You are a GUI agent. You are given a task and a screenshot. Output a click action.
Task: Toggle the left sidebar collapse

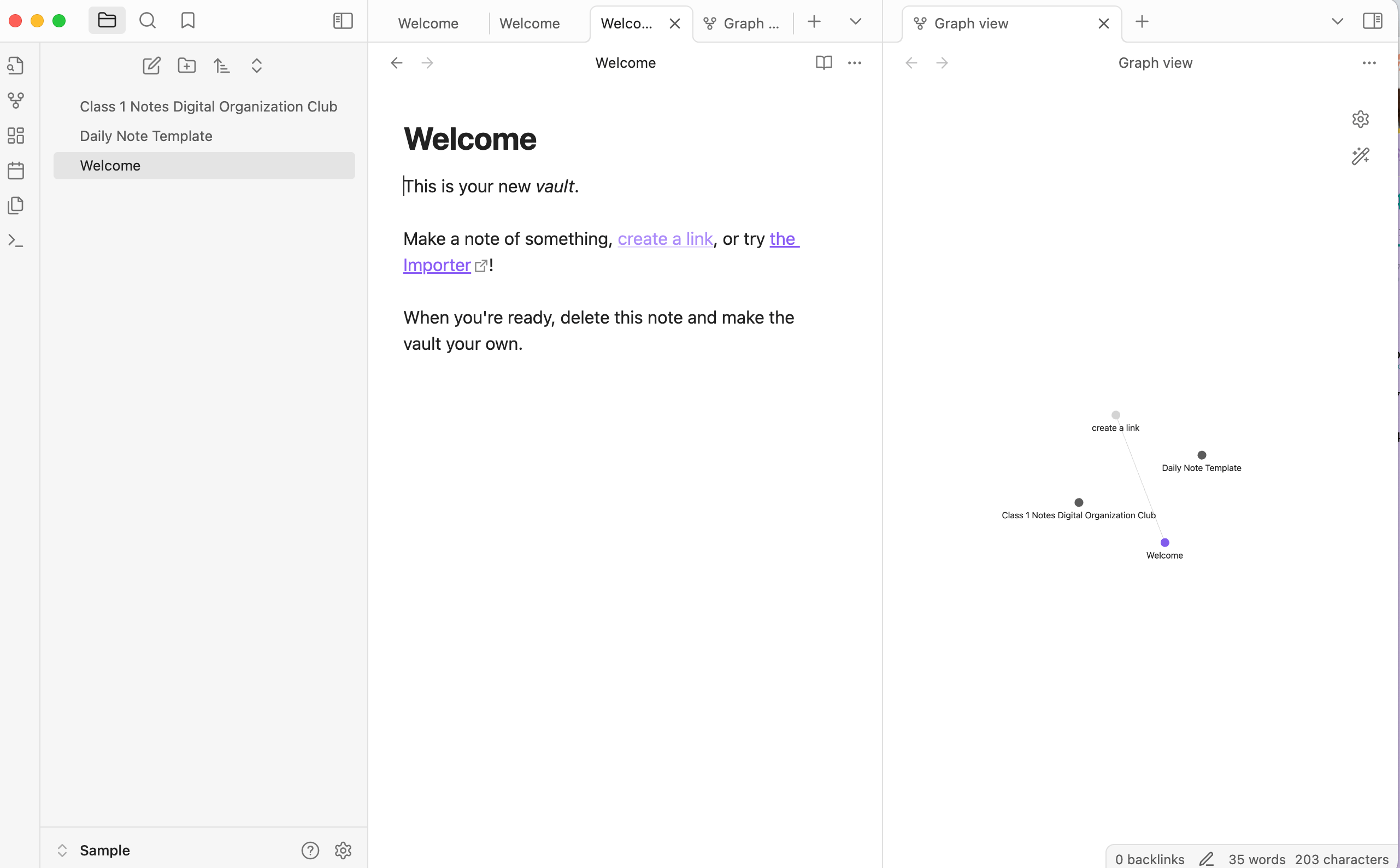coord(343,21)
